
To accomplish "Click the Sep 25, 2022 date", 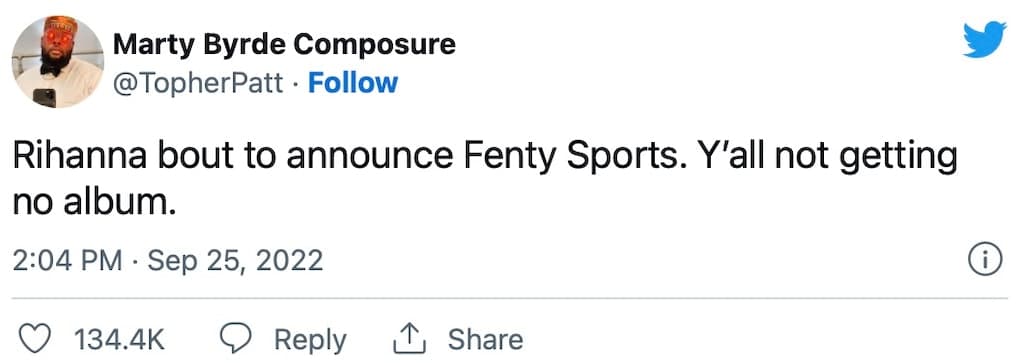I will pyautogui.click(x=235, y=261).
